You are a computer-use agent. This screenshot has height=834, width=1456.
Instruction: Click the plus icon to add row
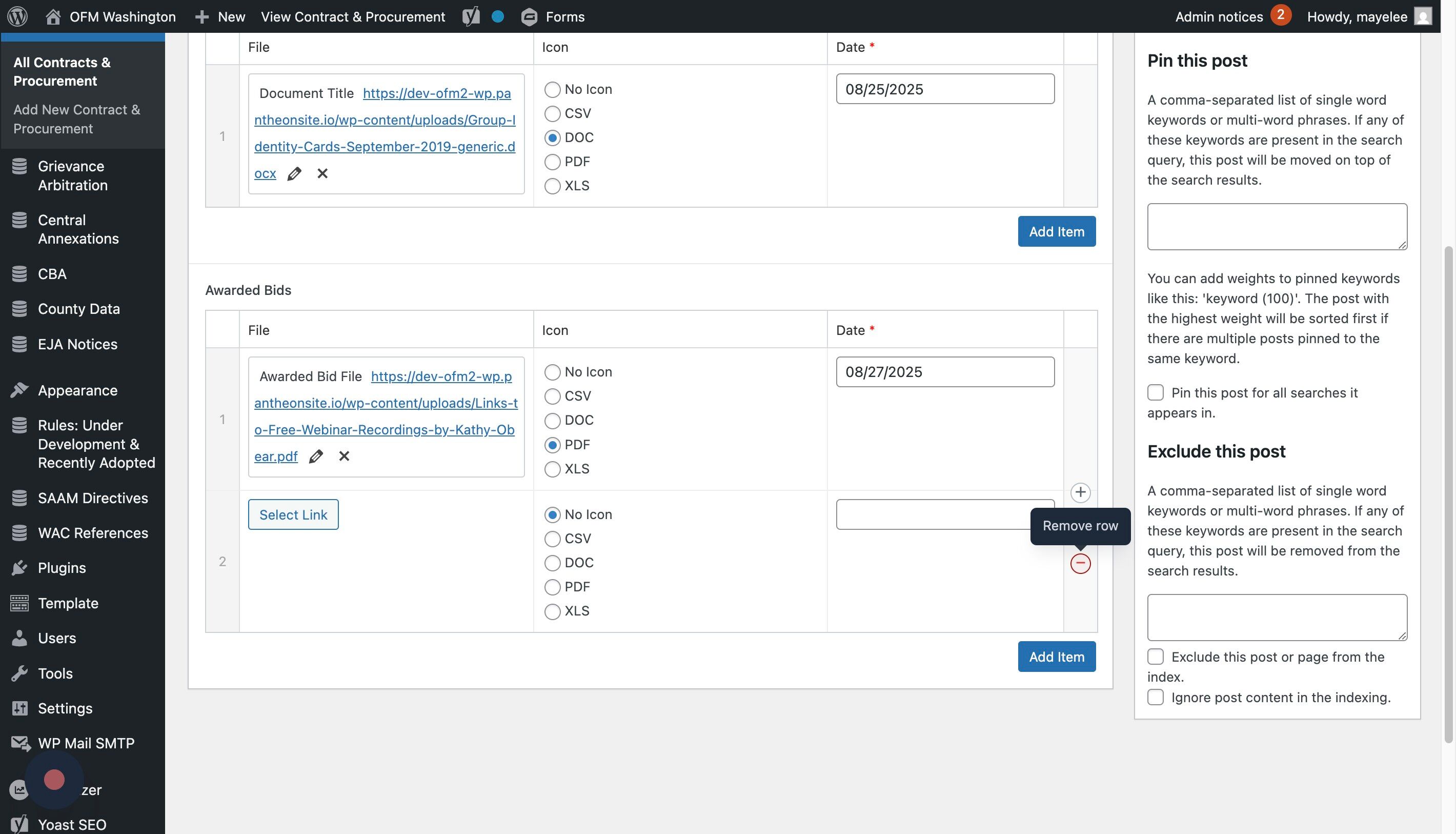click(x=1080, y=492)
